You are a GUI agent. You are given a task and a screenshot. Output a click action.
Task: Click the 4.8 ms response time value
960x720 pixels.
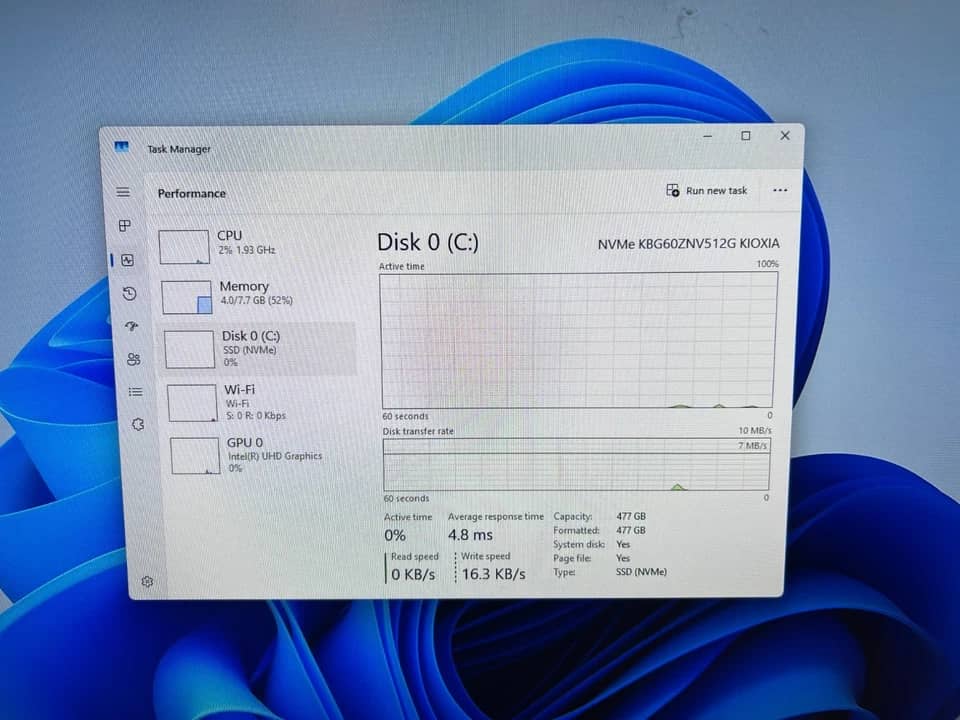pos(470,535)
